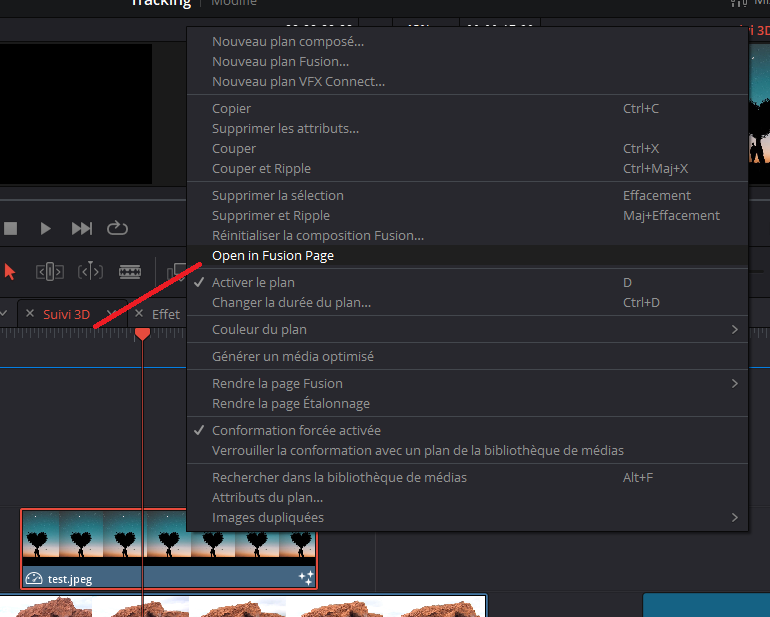The height and width of the screenshot is (617, 770).
Task: Select the red arrow Selection mode tool
Action: coord(9,272)
